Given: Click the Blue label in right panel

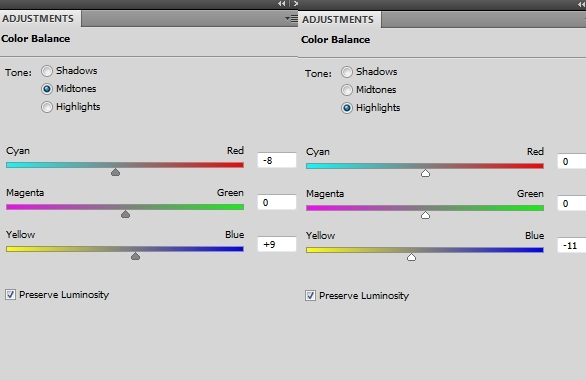Looking at the screenshot, I should coord(534,235).
